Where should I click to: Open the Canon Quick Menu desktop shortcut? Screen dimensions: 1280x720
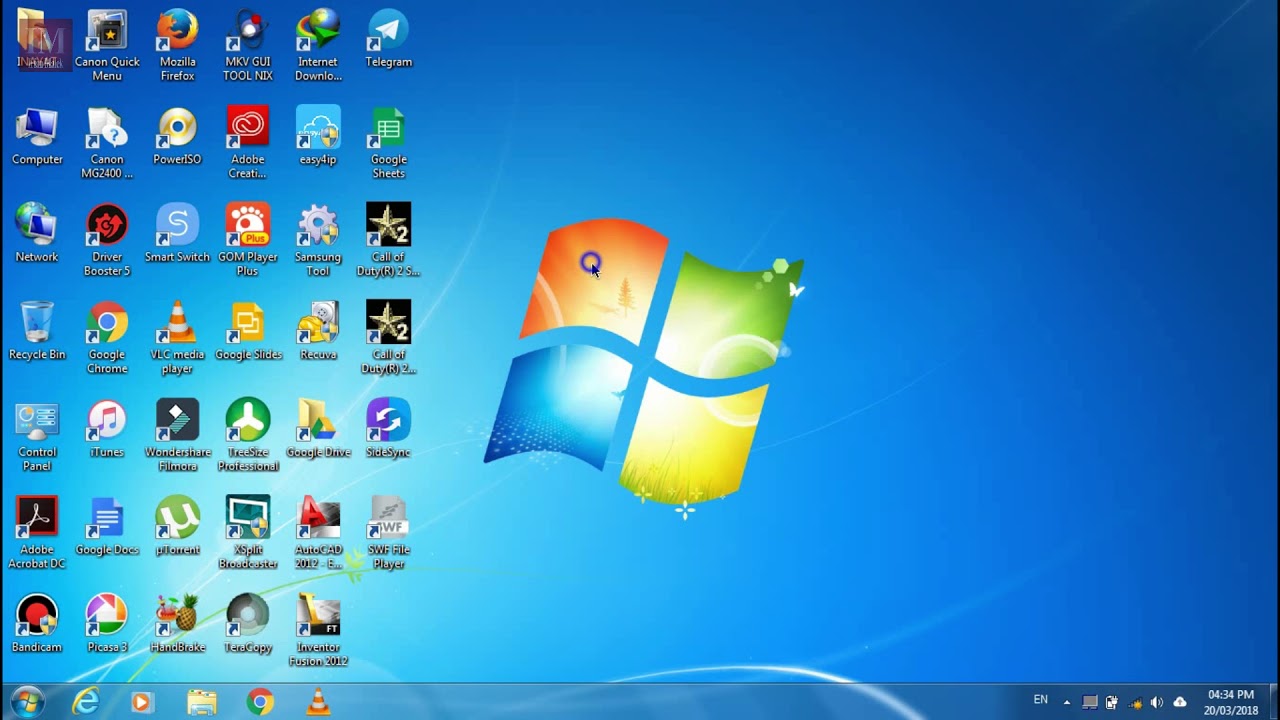[107, 45]
